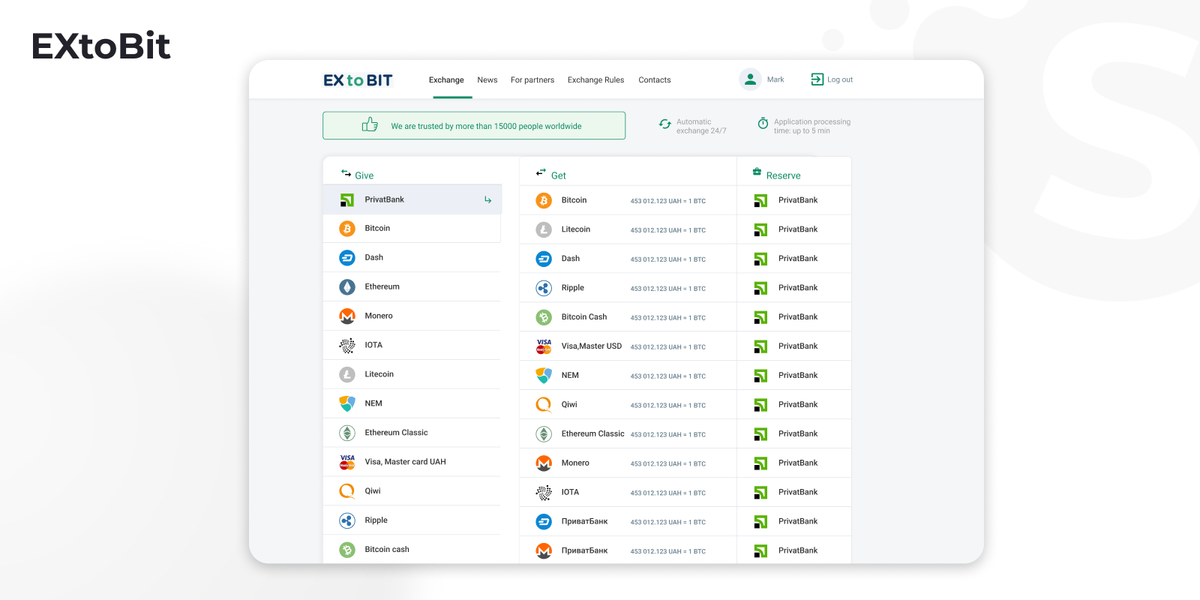1200x600 pixels.
Task: Click the user avatar icon for Mark
Action: [x=750, y=79]
